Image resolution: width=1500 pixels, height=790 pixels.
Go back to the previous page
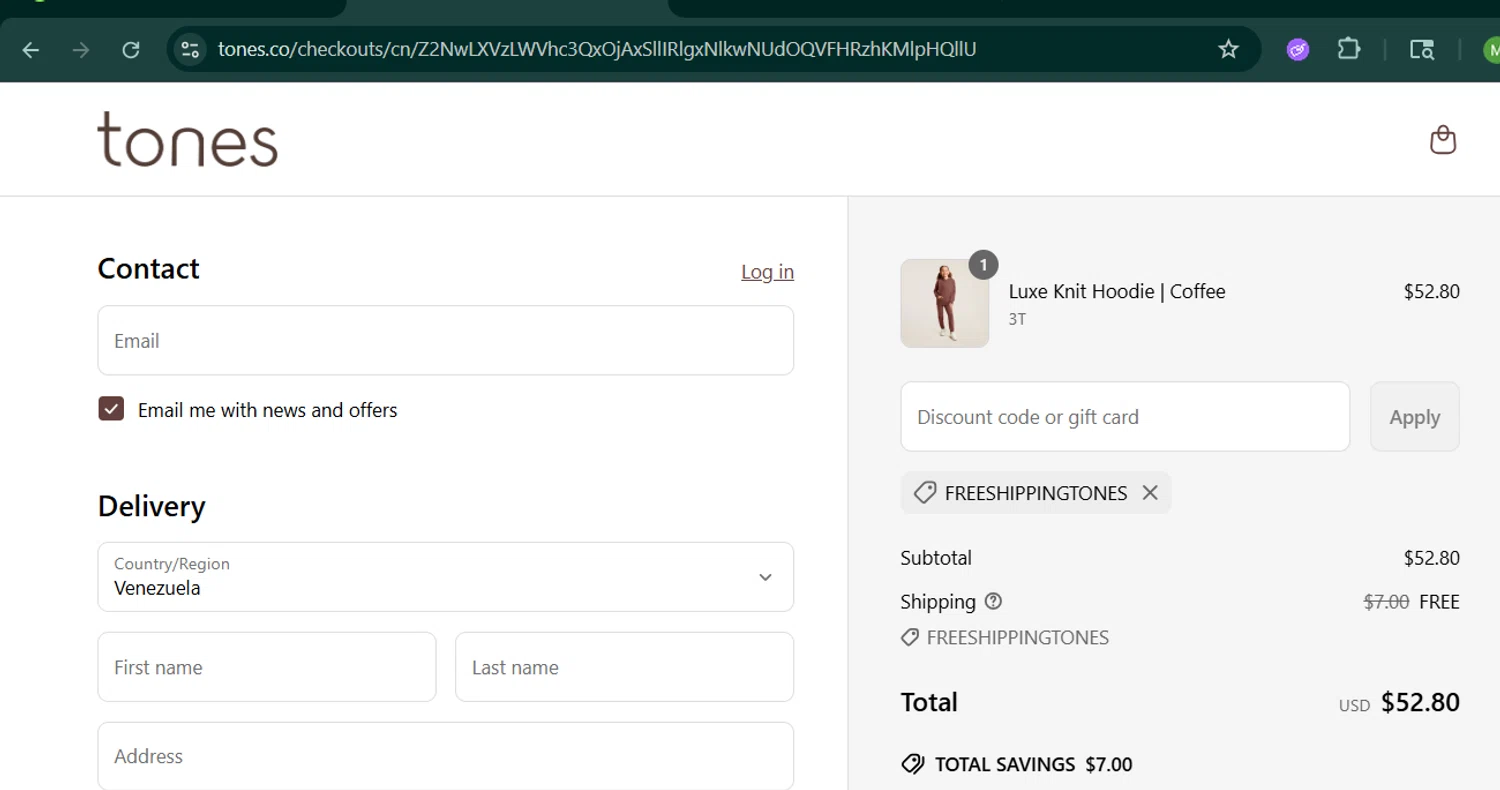31,50
